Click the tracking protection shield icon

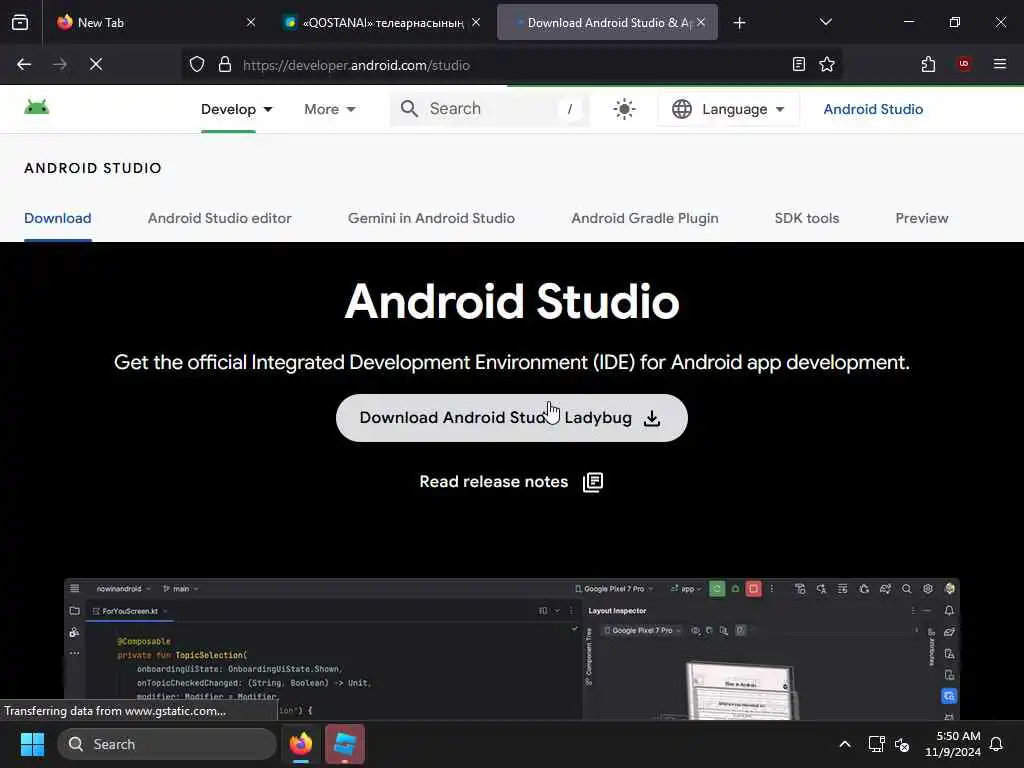click(197, 64)
